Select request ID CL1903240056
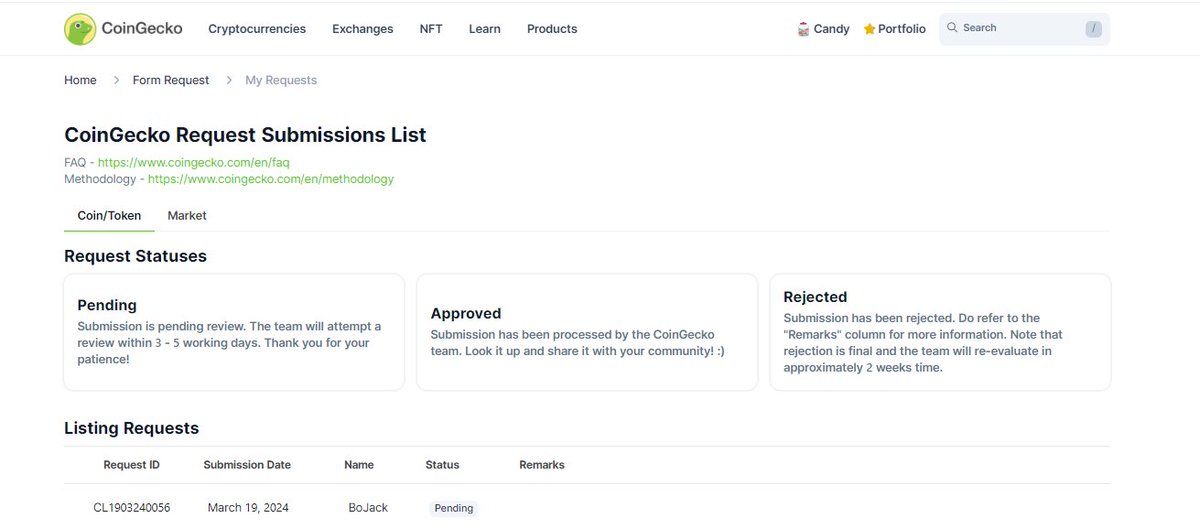The width and height of the screenshot is (1200, 529). click(x=131, y=508)
